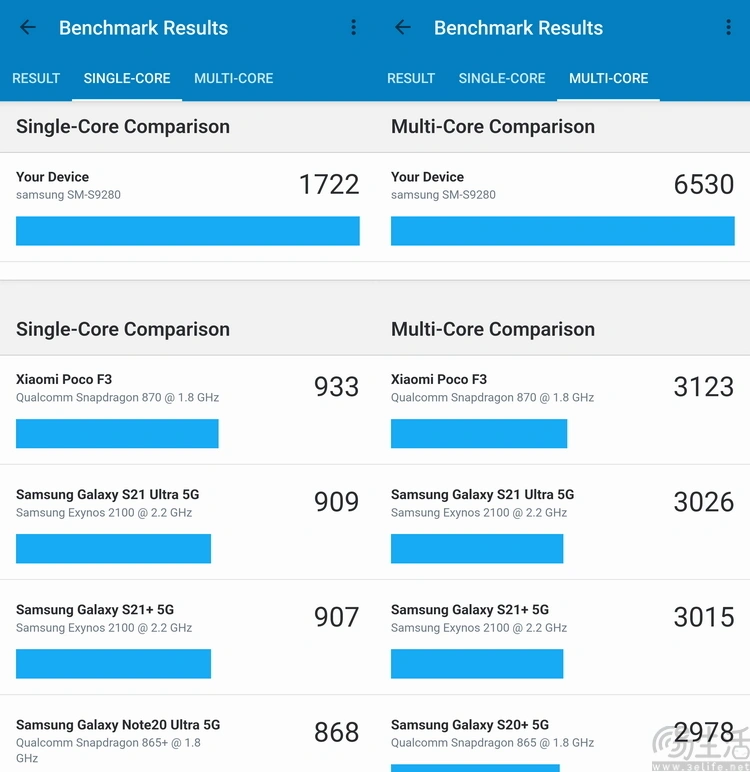This screenshot has width=750, height=772.
Task: Tap the 3015 score for Galaxy S21+ 5G
Action: pyautogui.click(x=704, y=617)
